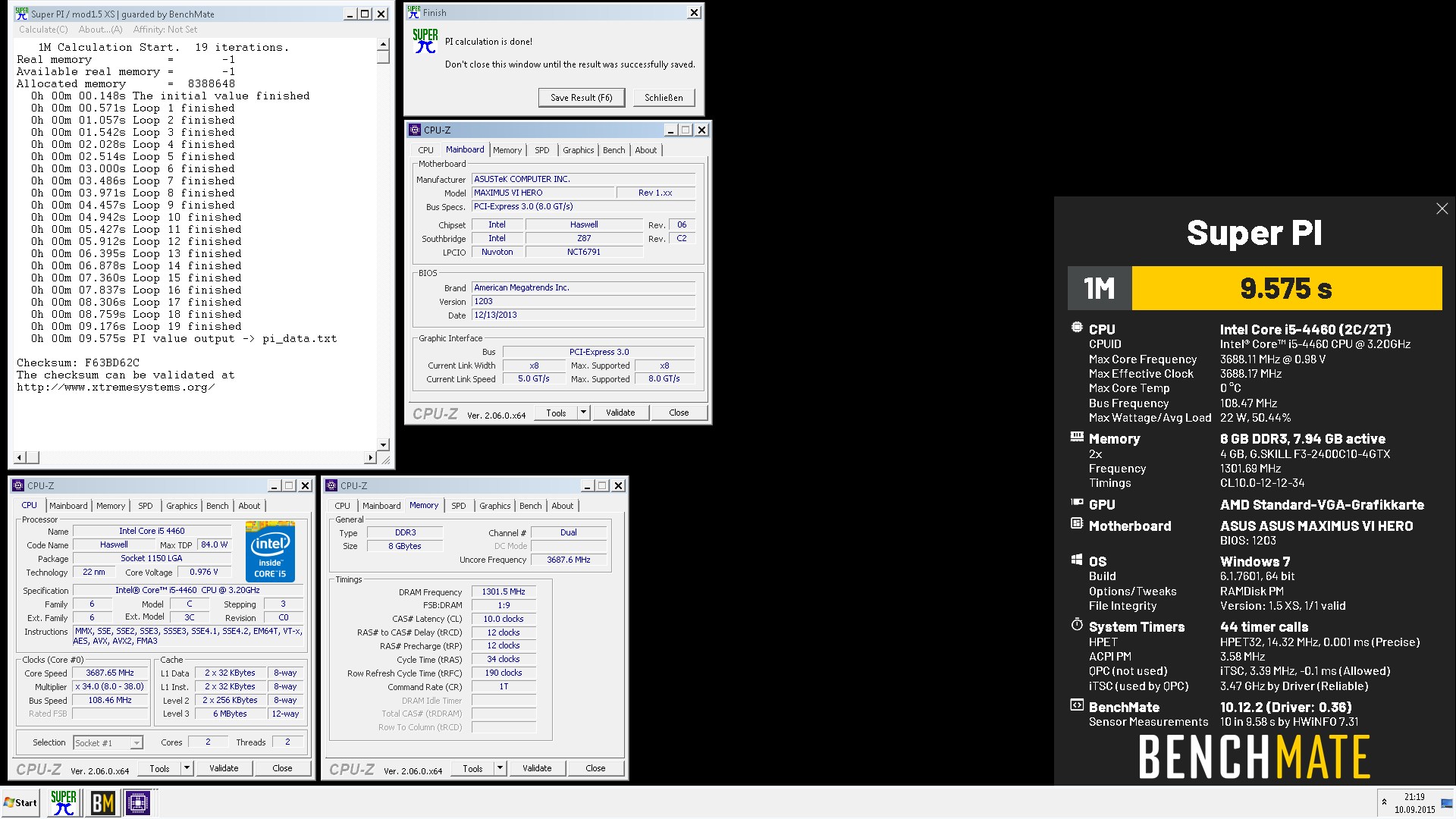Click the BENCHMATE logo

[1254, 757]
